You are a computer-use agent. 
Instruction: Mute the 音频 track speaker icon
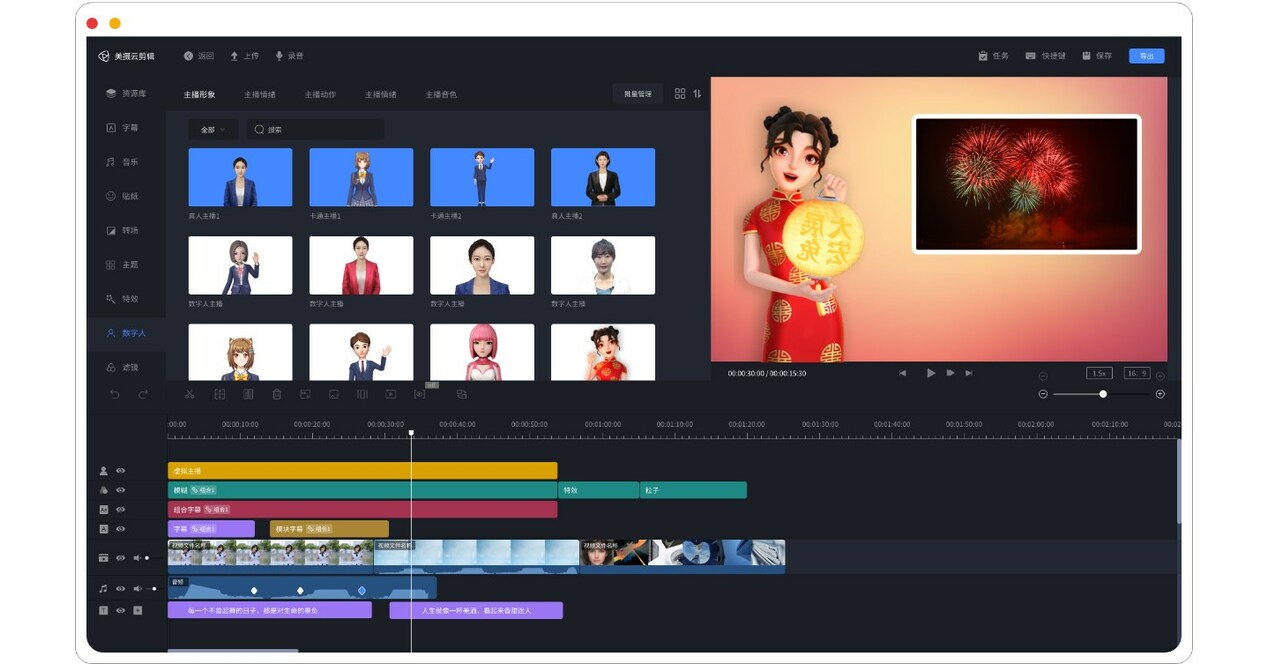coord(137,588)
